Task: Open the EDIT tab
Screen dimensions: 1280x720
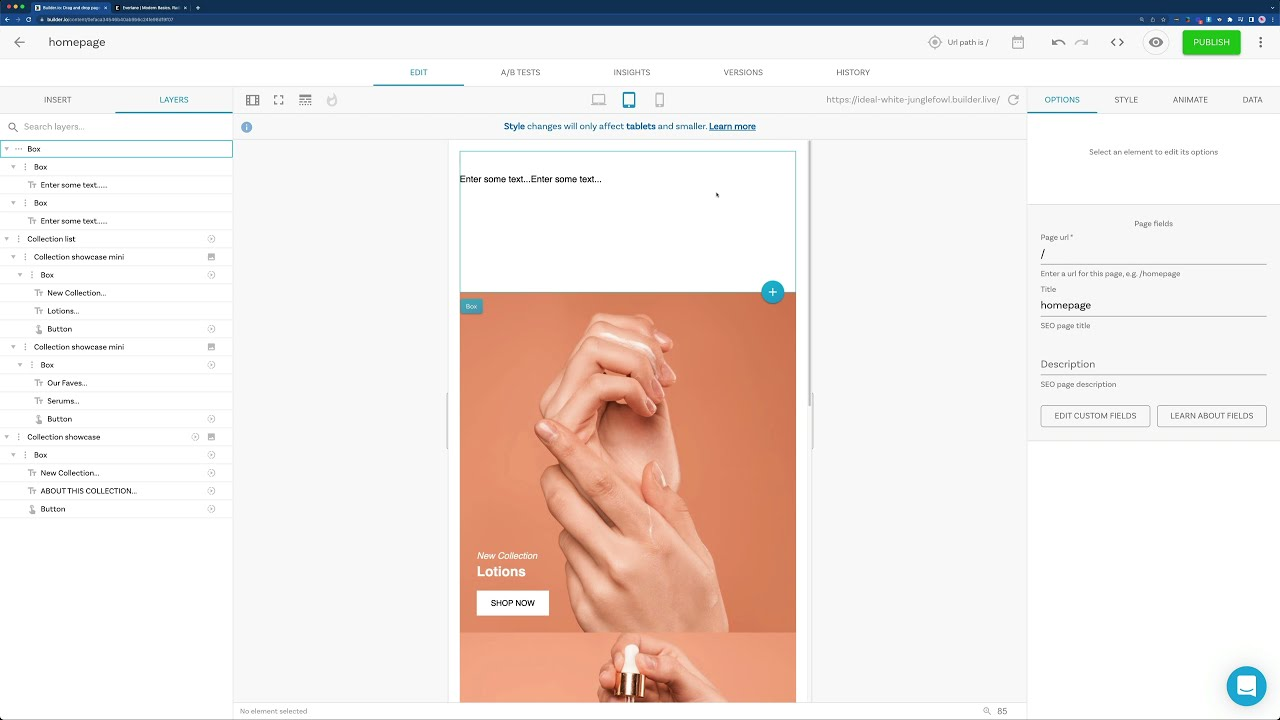Action: [x=418, y=73]
